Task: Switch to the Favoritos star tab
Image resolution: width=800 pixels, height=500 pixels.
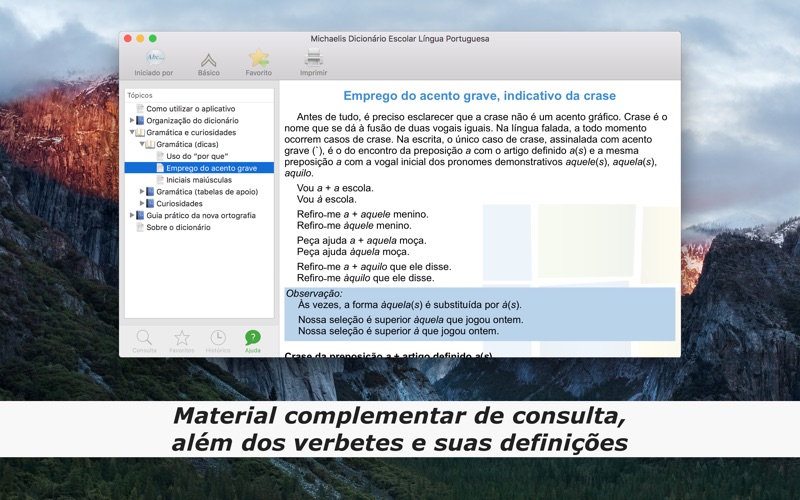Action: click(x=182, y=341)
